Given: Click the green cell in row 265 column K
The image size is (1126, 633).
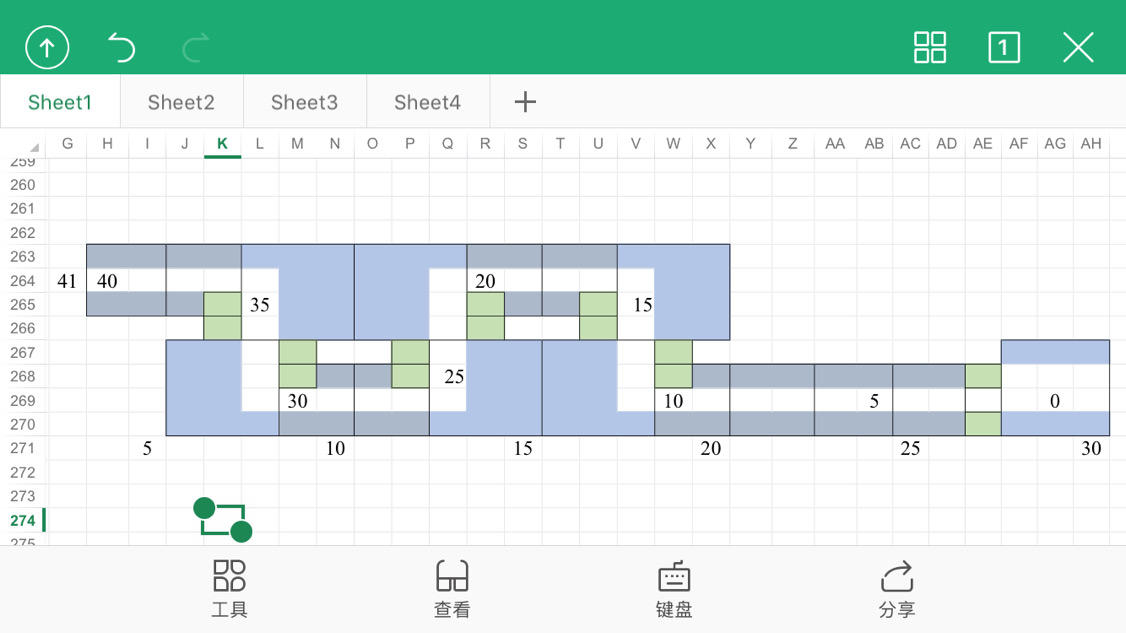Looking at the screenshot, I should [223, 304].
